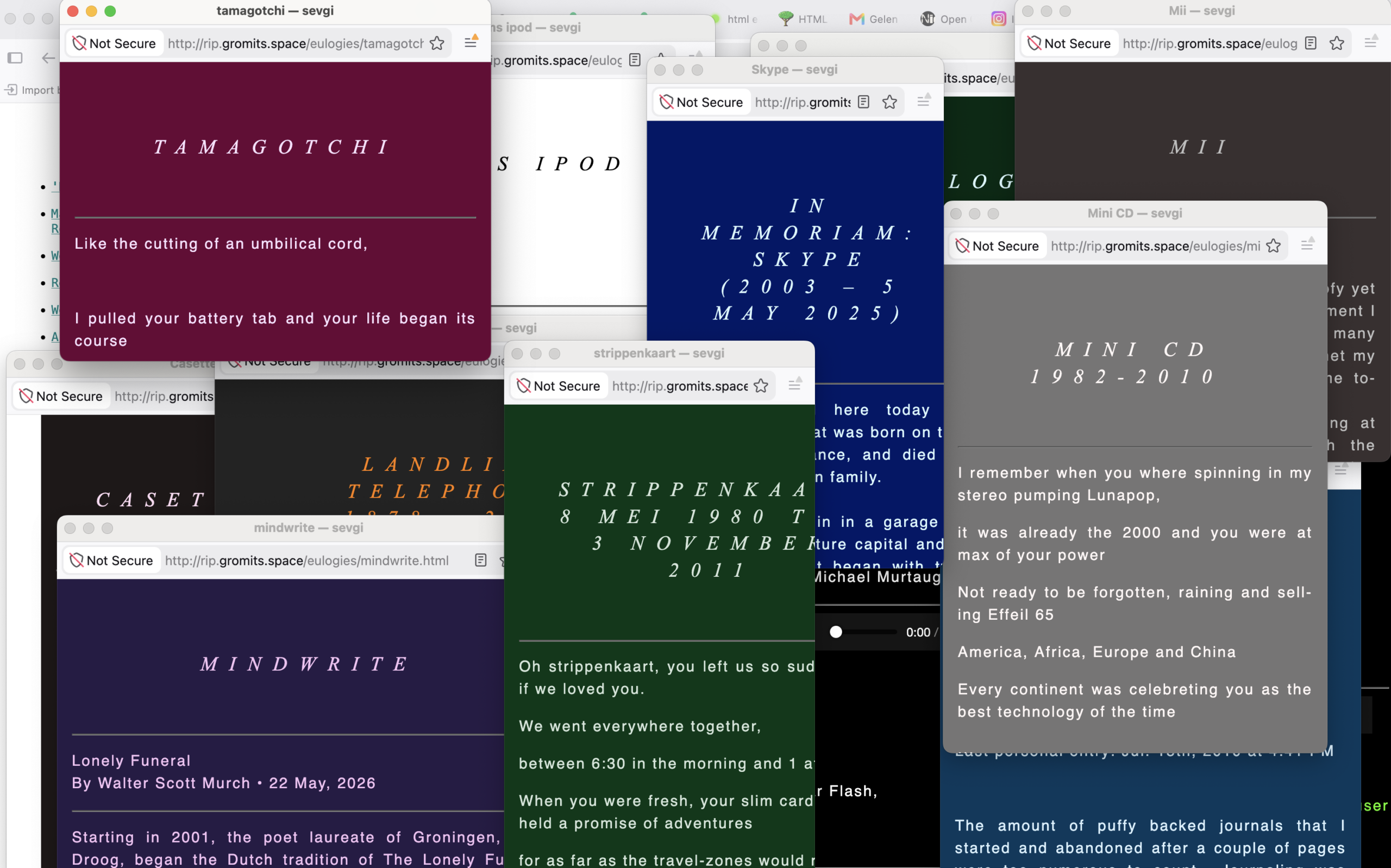
Task: Toggle reader view in the ipod window
Action: (x=634, y=60)
